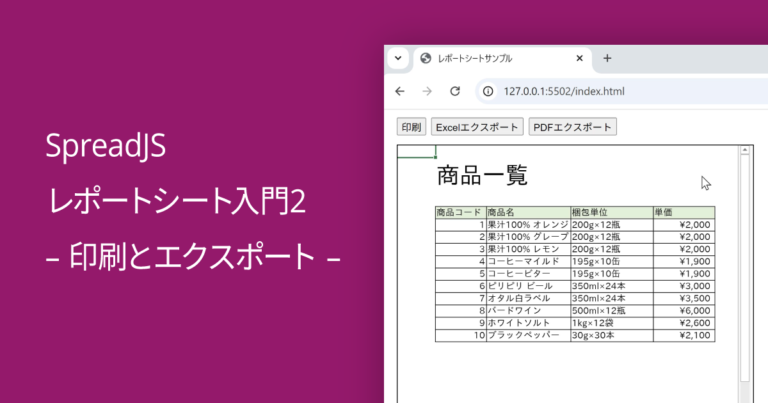Select the 195g×10缶 cell in コーヒーマイルド row
Image resolution: width=768 pixels, height=403 pixels.
[x=612, y=261]
